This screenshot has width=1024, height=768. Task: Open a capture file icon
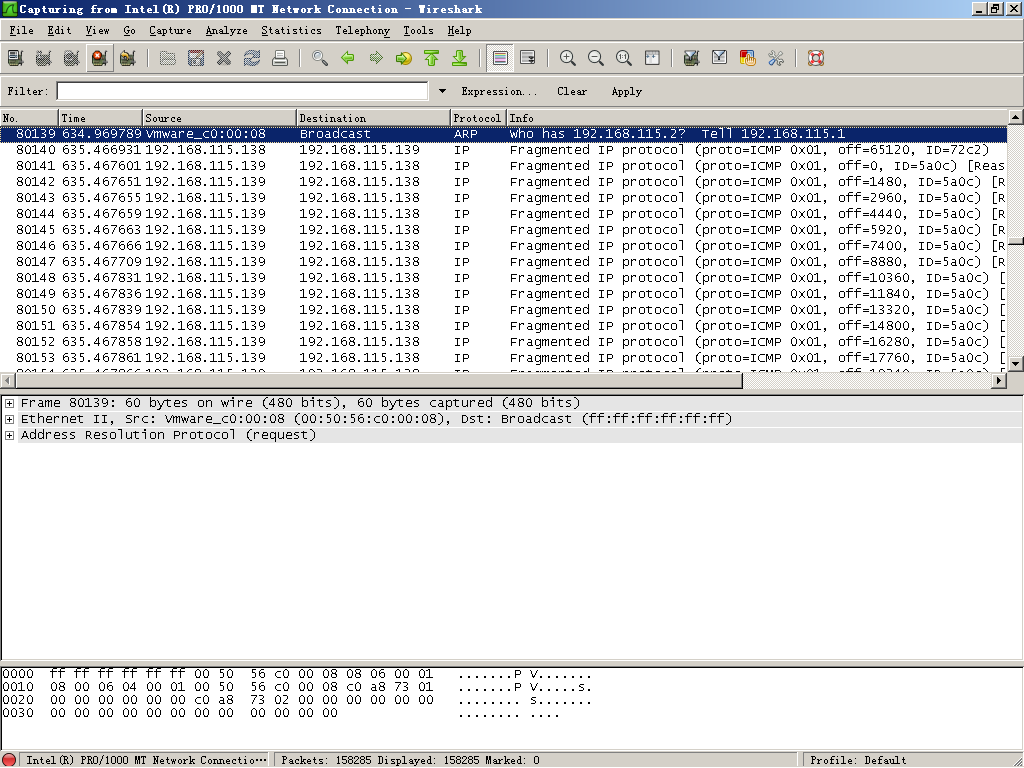[168, 58]
